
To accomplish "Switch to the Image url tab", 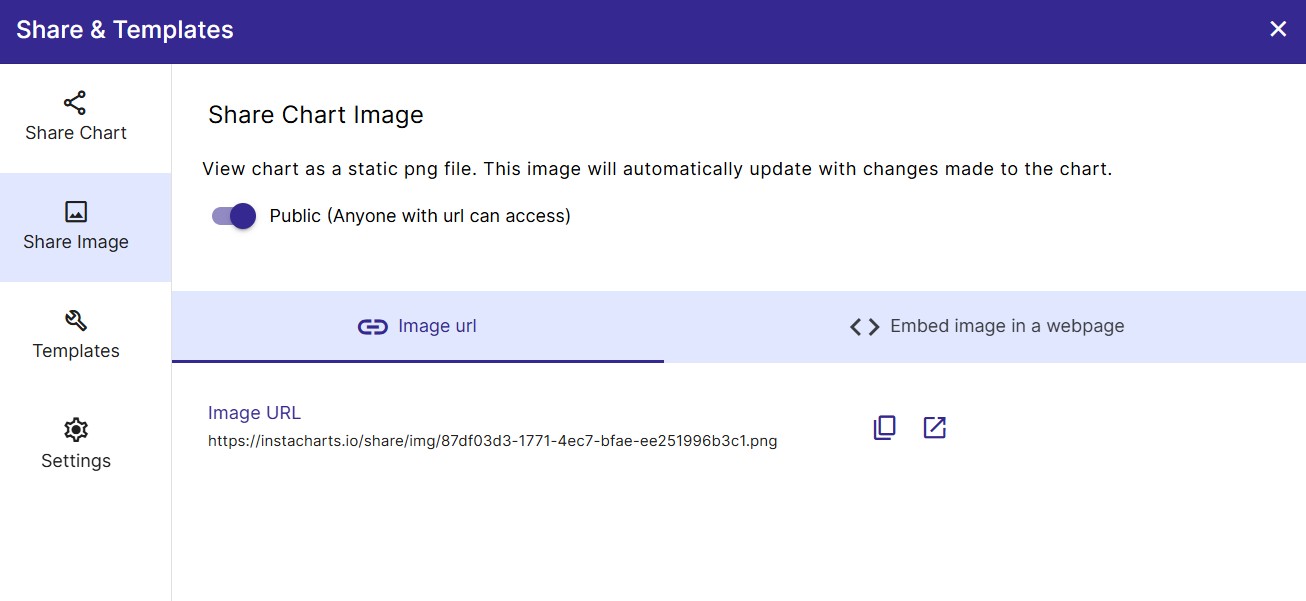I will coord(418,327).
